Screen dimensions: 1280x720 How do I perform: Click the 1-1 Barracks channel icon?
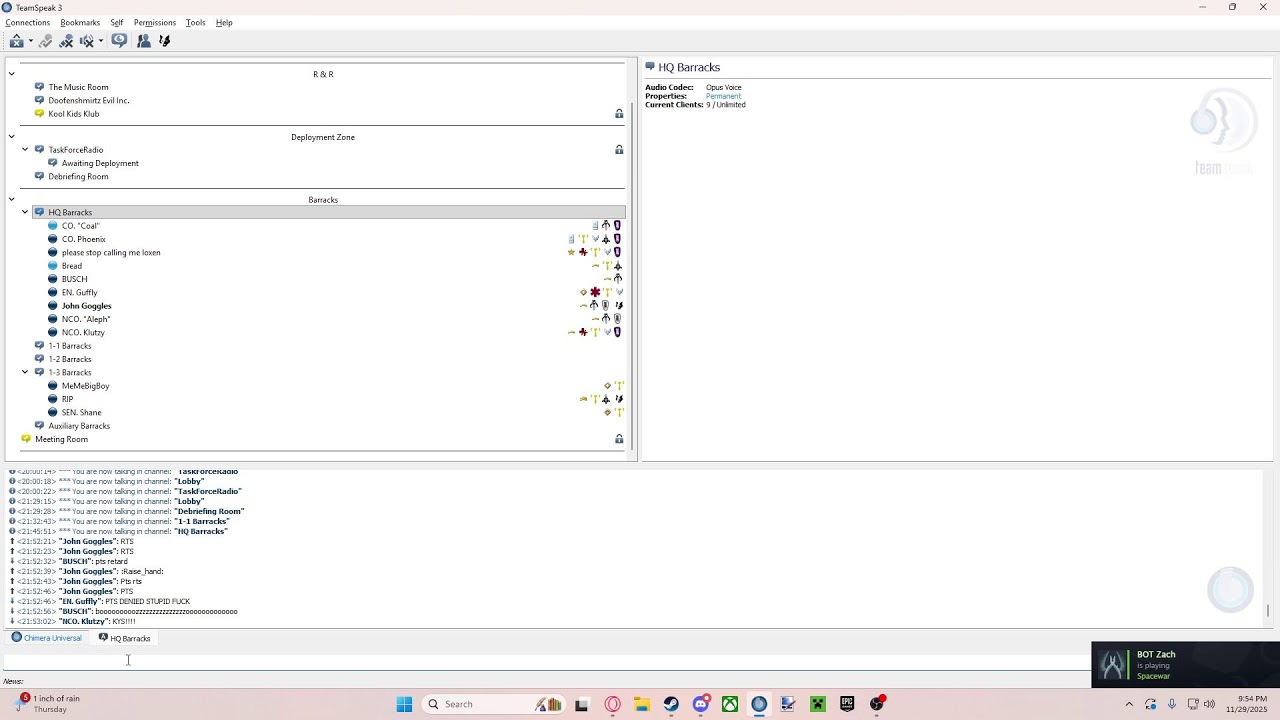39,346
